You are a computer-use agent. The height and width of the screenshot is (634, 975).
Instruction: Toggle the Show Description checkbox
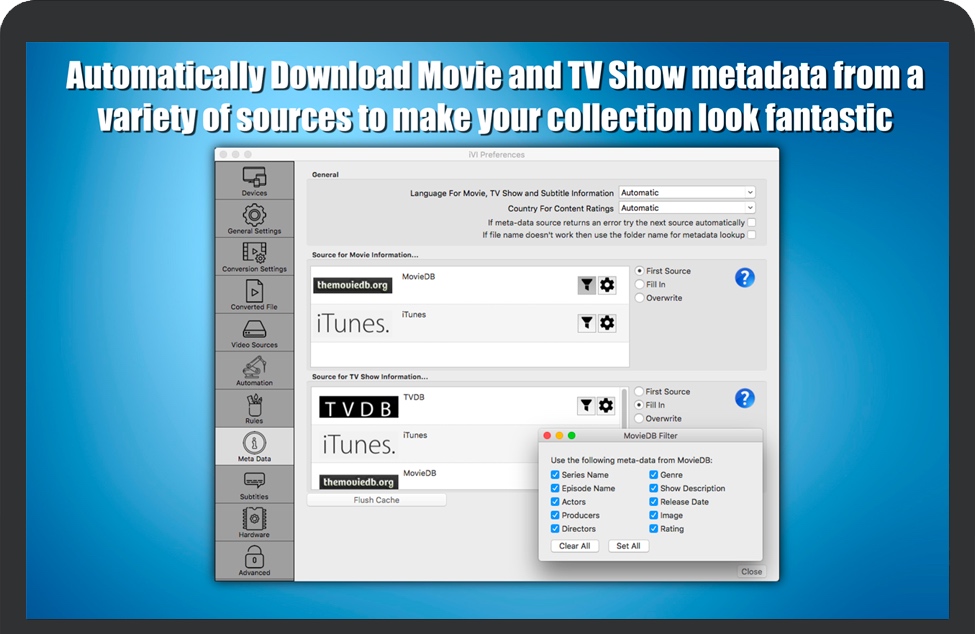[654, 489]
